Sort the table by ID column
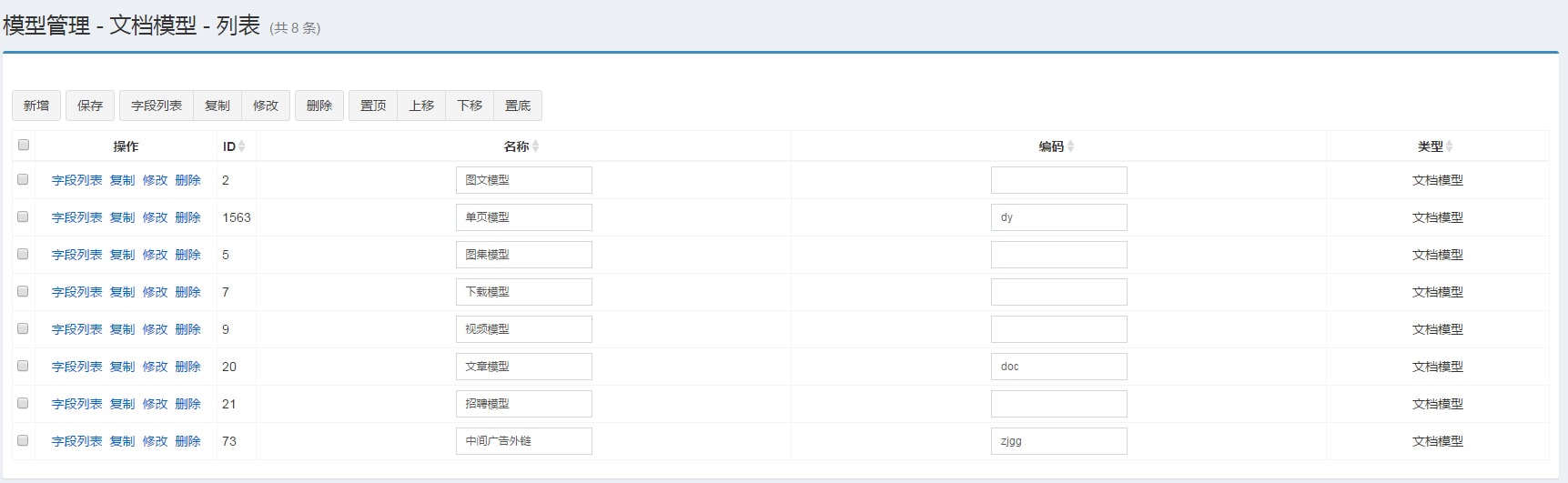 (x=234, y=146)
